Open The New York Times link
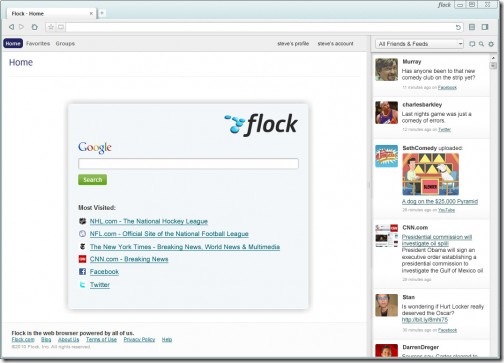 click(185, 247)
